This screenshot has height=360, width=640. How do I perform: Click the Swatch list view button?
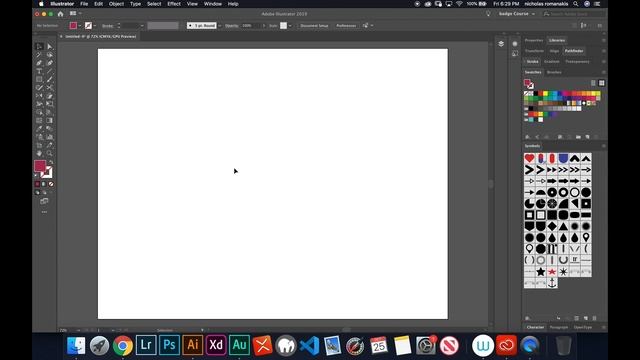pos(593,83)
